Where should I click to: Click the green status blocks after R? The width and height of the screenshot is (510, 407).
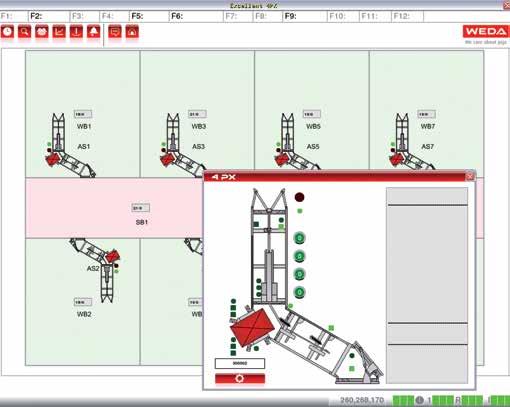pyautogui.click(x=472, y=400)
